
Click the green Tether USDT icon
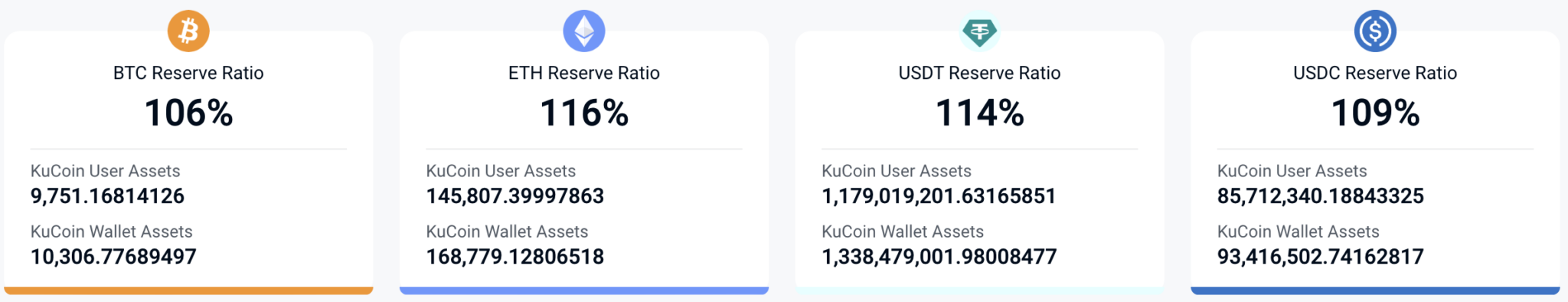[x=979, y=31]
